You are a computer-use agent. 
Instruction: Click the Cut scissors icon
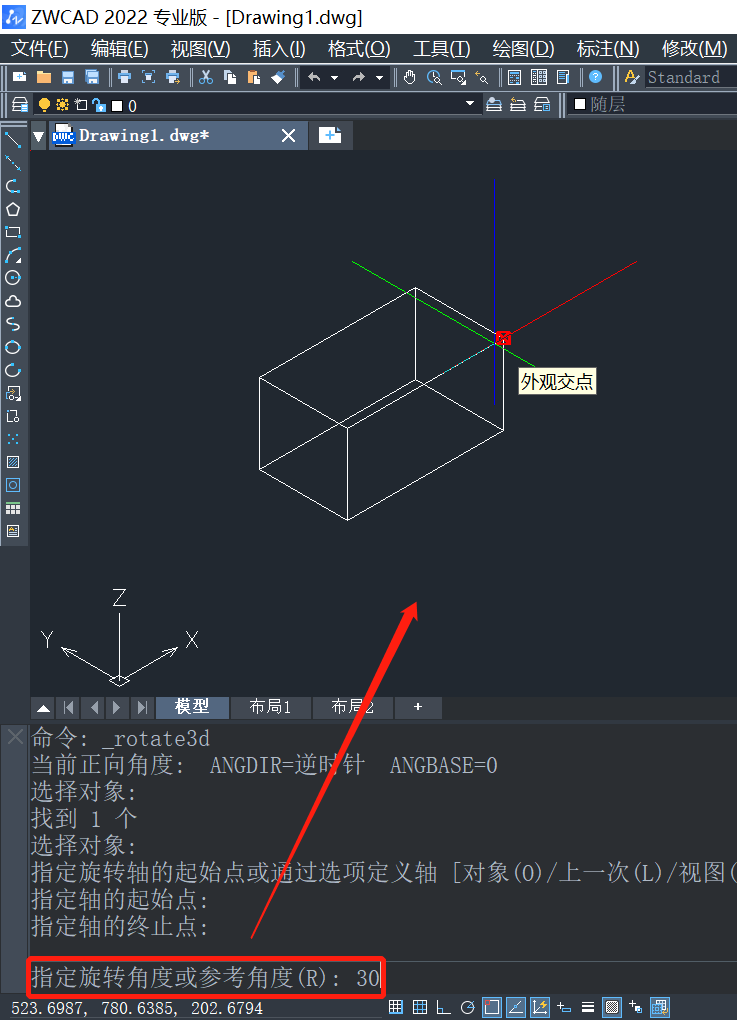206,77
